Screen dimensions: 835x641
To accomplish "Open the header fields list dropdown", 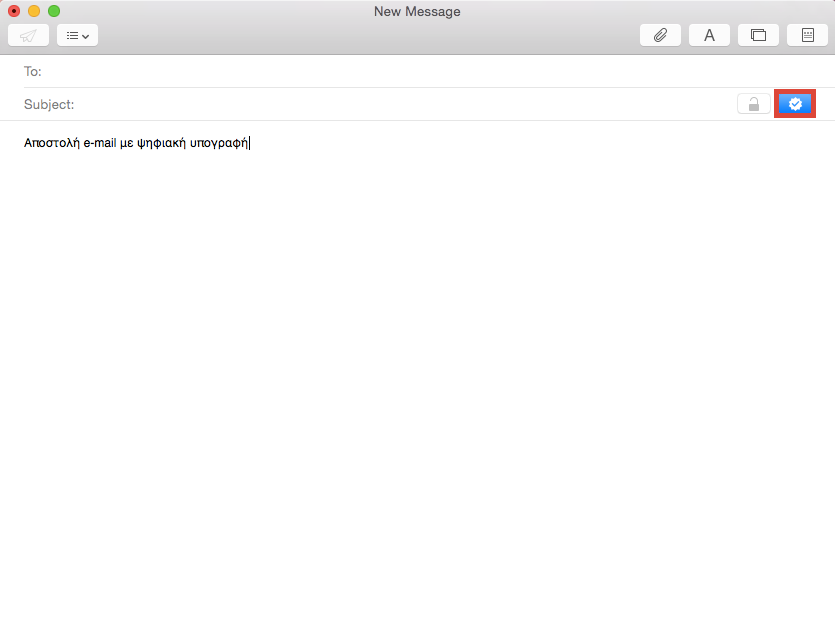I will tap(77, 36).
